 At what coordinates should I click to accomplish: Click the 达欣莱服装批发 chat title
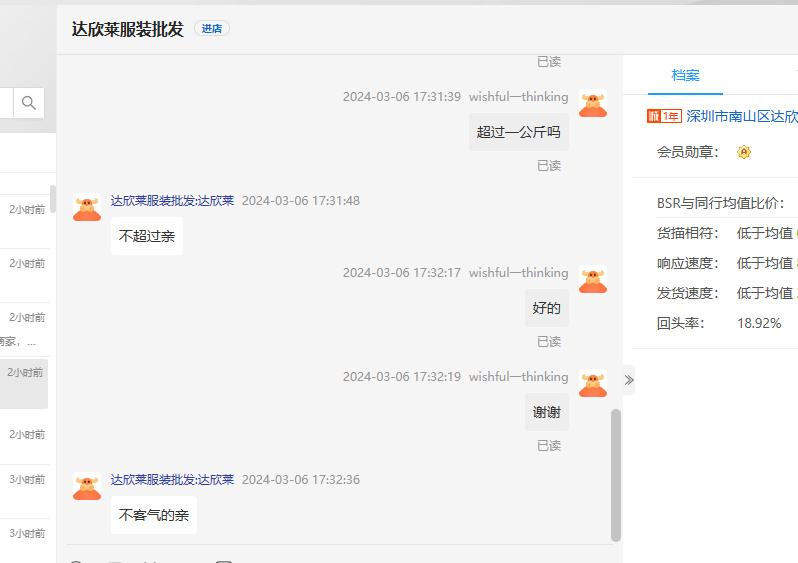(x=128, y=29)
